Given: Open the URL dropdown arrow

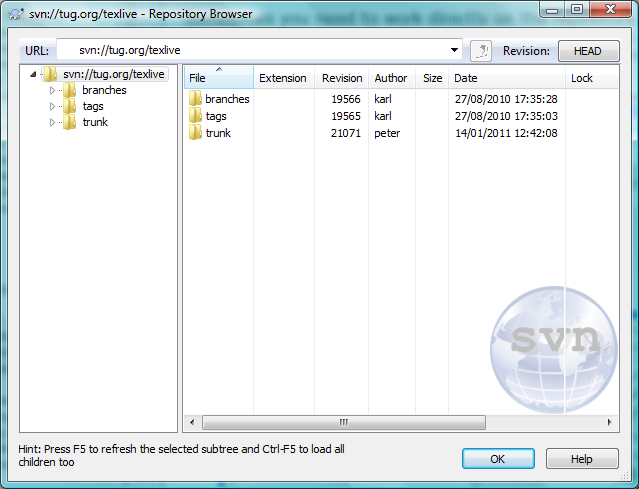Looking at the screenshot, I should (454, 50).
